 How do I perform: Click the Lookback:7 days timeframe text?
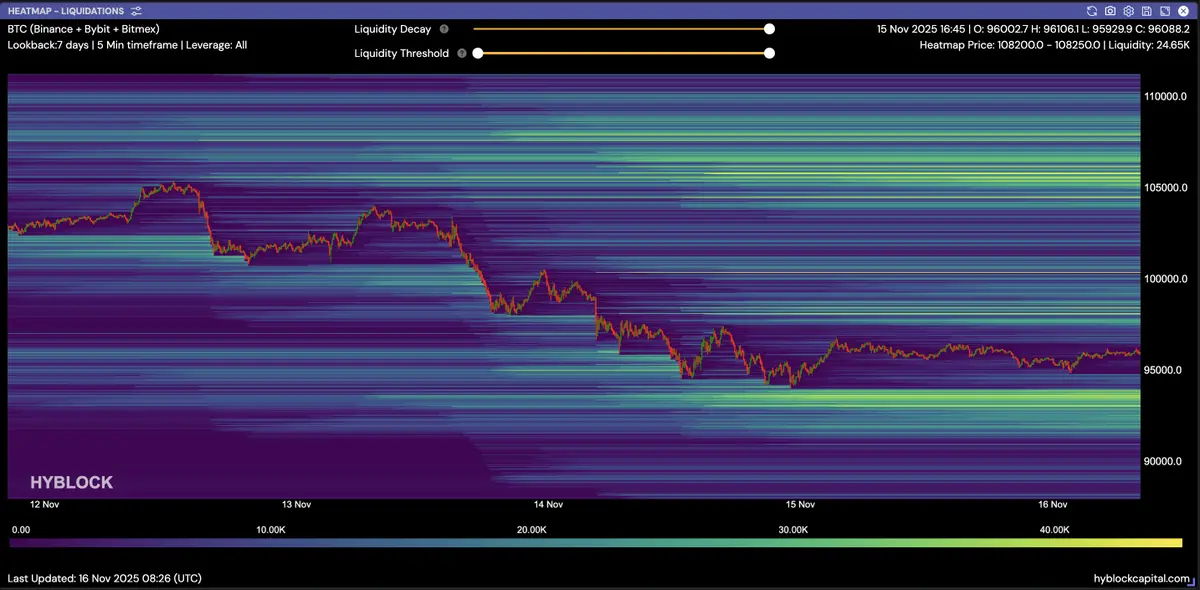click(x=127, y=45)
